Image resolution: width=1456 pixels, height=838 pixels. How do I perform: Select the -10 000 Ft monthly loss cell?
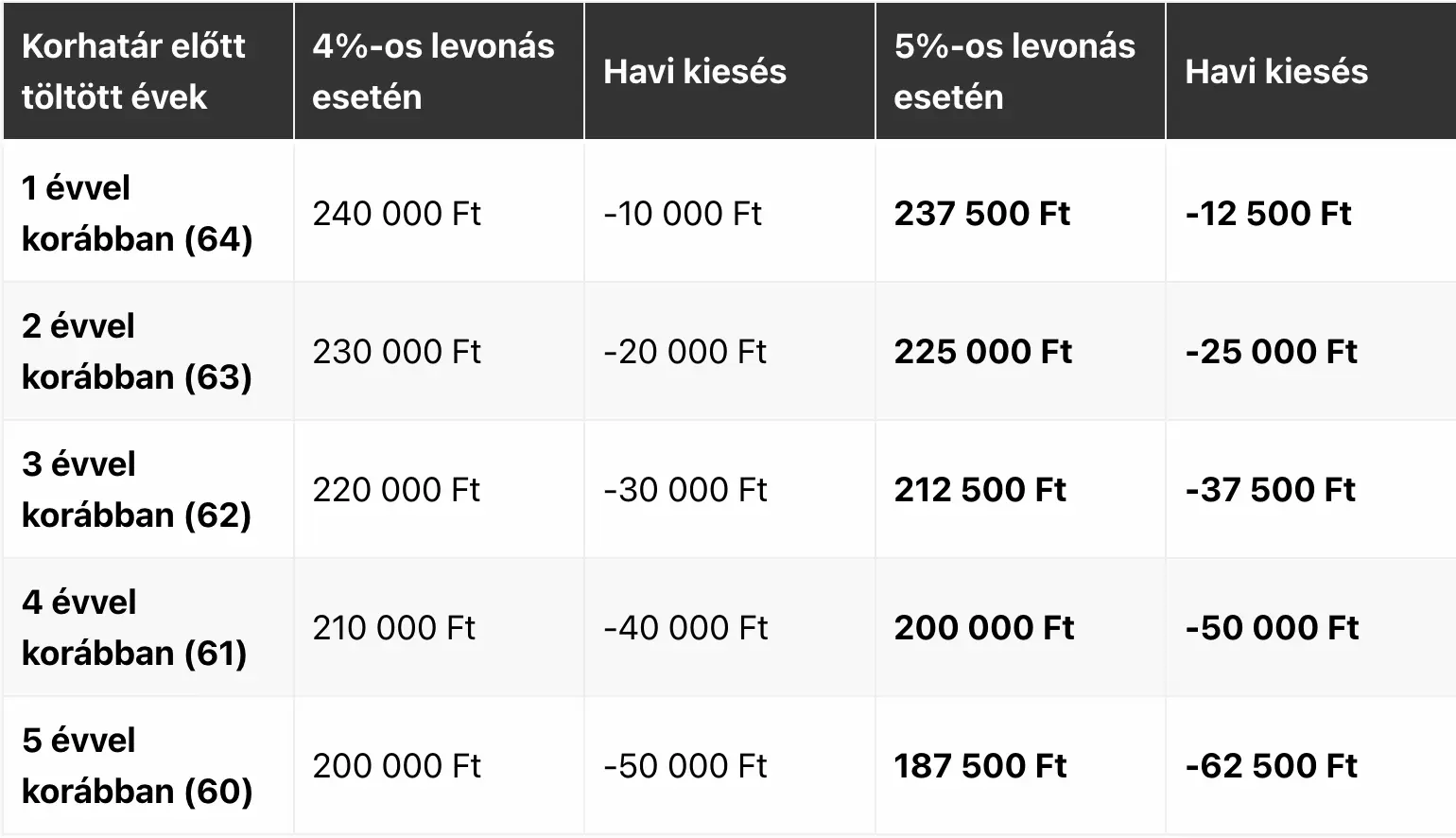pos(683,214)
